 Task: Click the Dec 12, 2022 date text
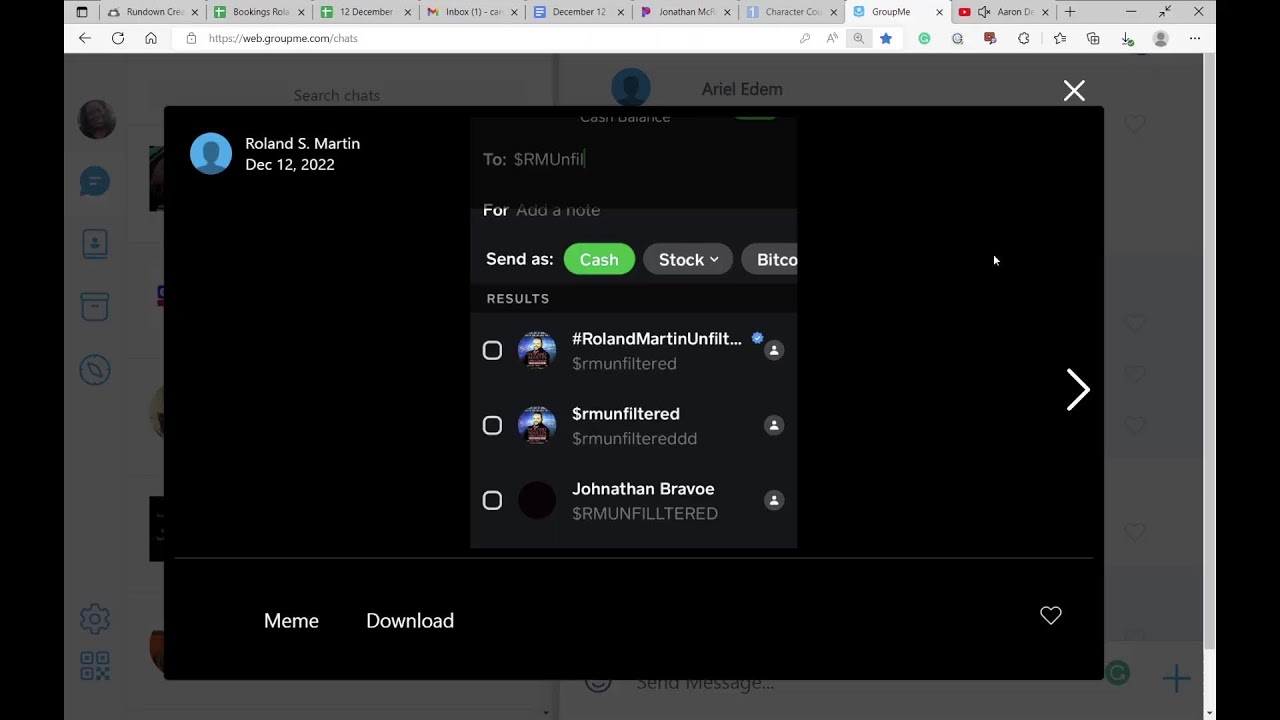tap(290, 165)
